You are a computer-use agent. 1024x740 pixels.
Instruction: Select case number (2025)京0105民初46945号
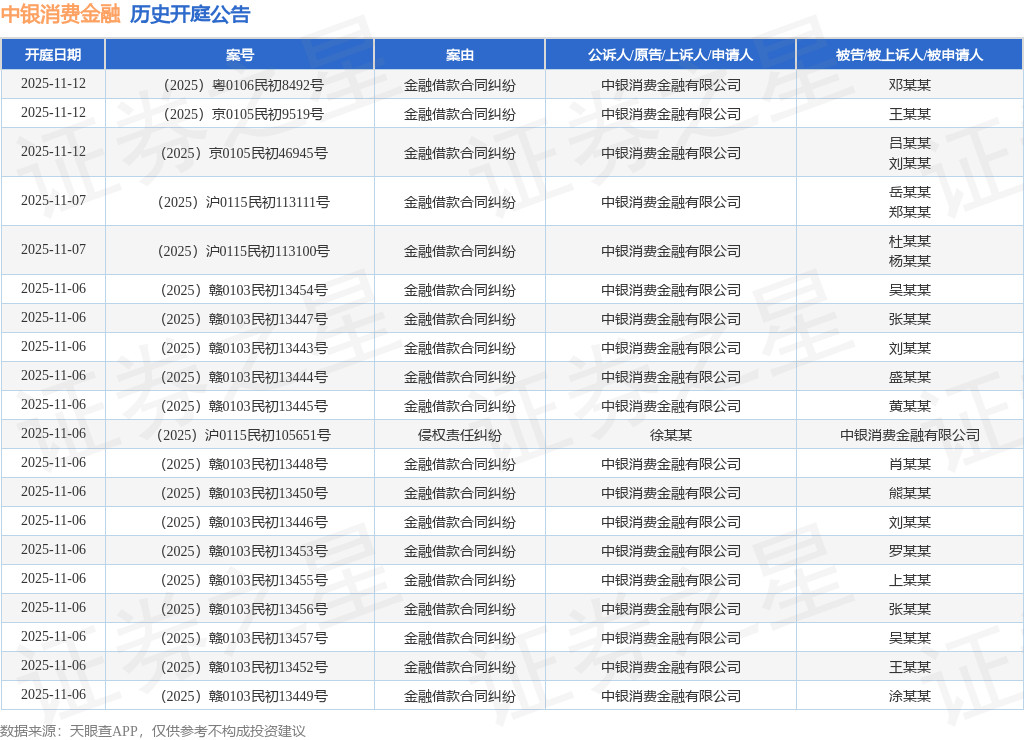(244, 153)
